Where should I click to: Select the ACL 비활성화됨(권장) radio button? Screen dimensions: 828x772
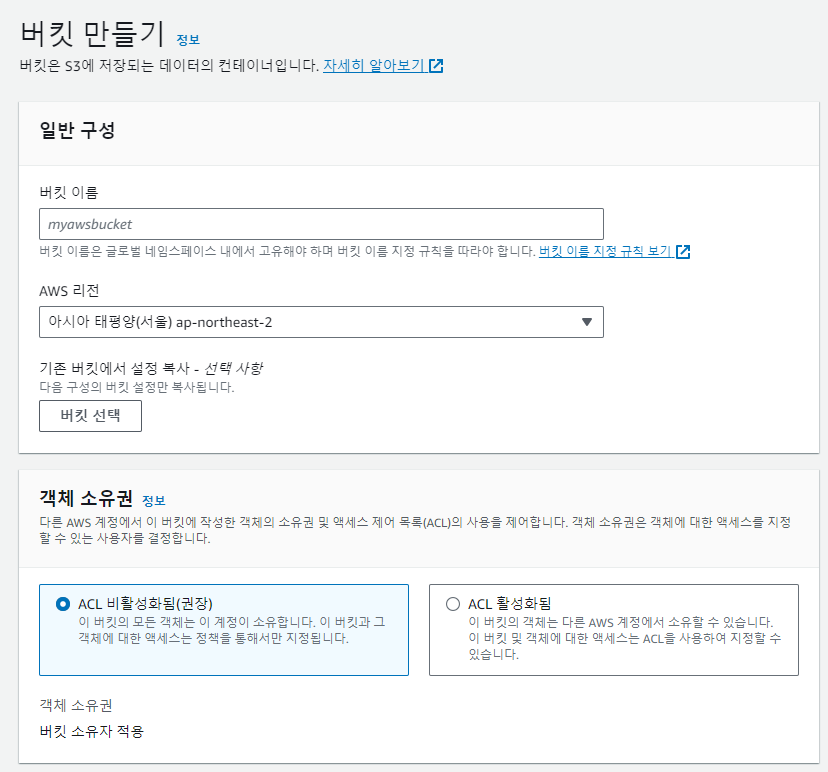63,604
